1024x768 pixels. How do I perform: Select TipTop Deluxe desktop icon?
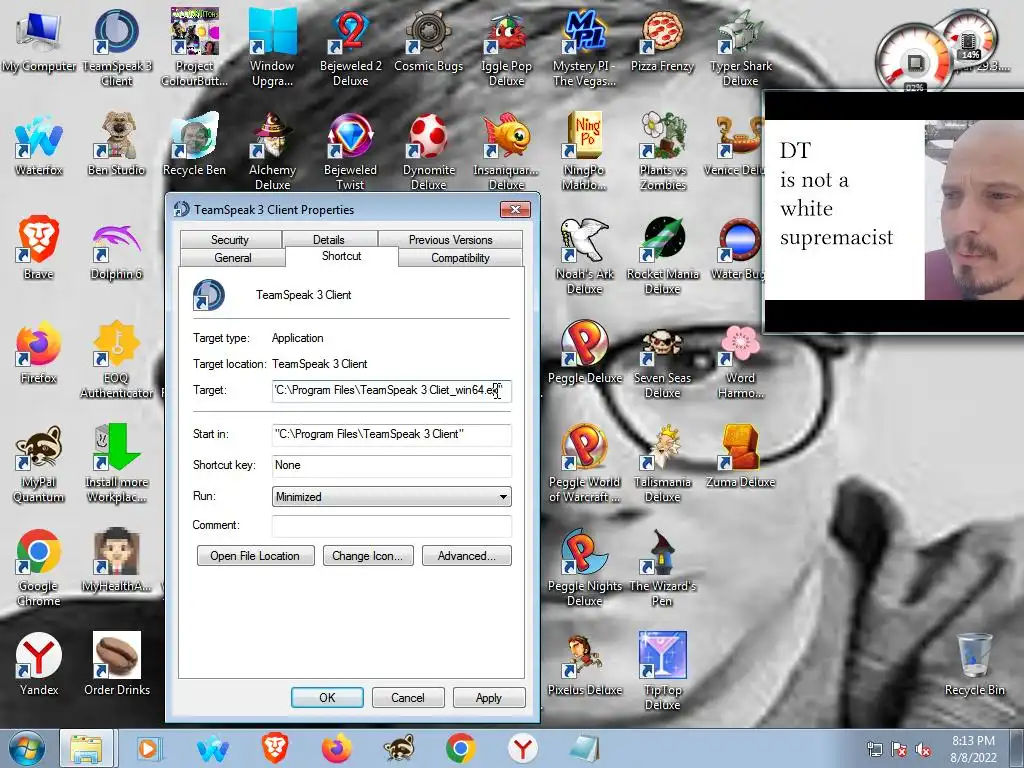click(662, 671)
